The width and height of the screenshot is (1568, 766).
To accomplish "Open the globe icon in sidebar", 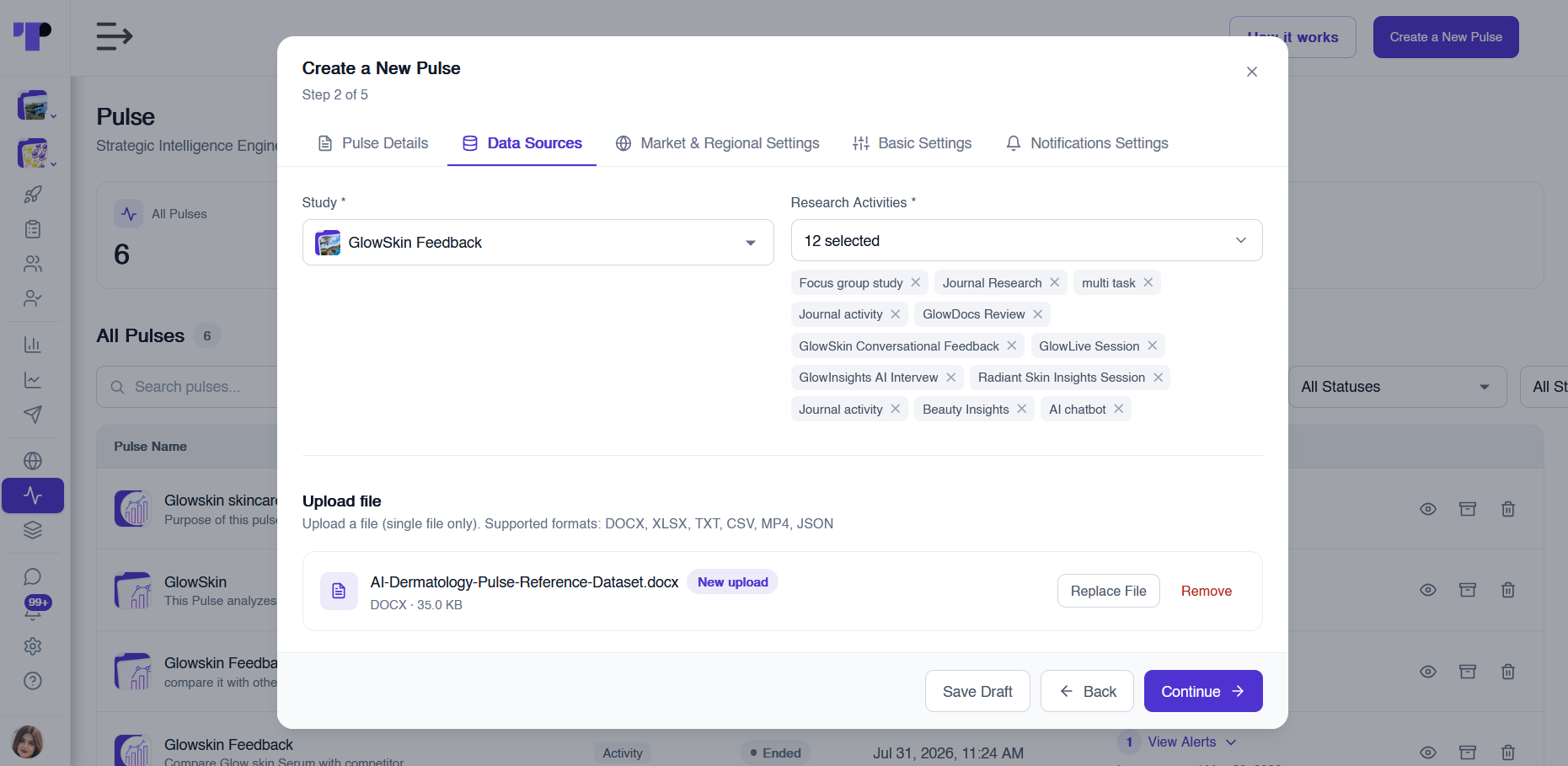I will tap(33, 461).
